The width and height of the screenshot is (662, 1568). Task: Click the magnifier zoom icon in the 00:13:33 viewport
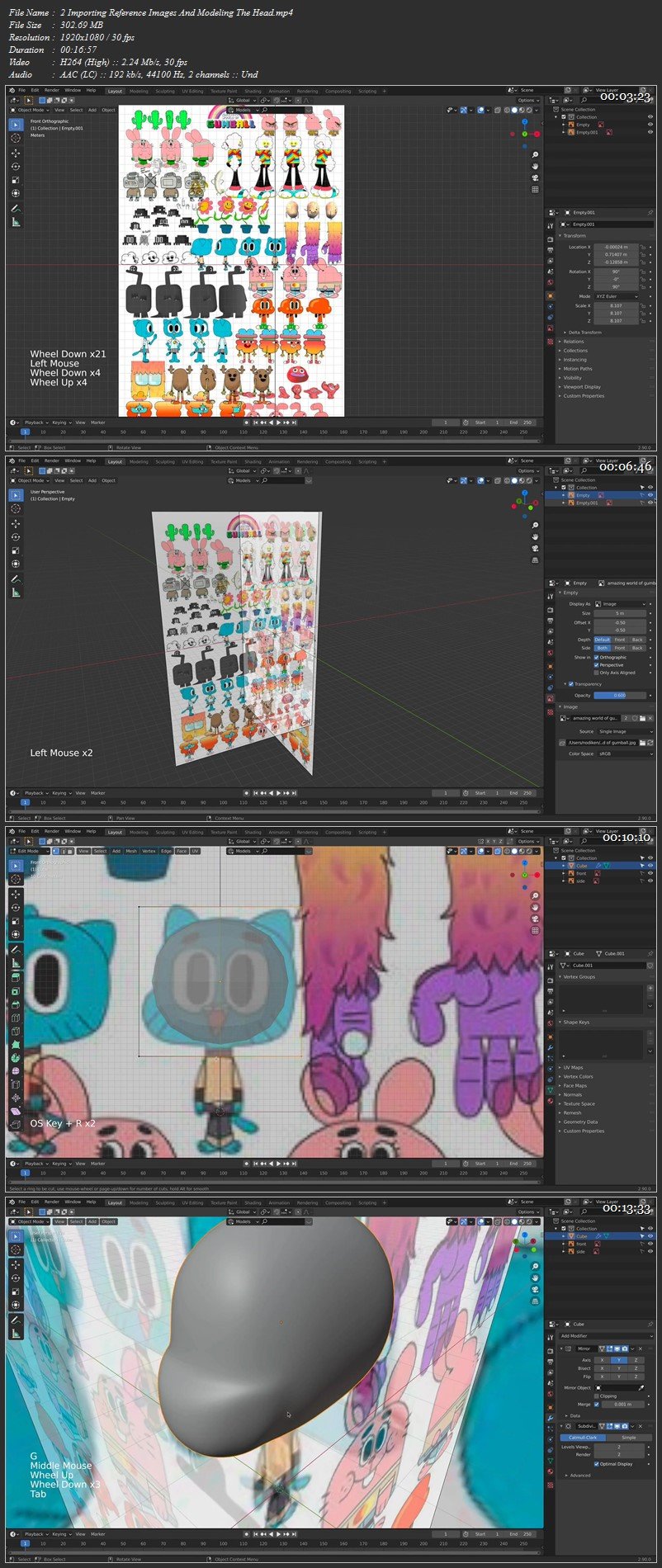coord(535,1267)
